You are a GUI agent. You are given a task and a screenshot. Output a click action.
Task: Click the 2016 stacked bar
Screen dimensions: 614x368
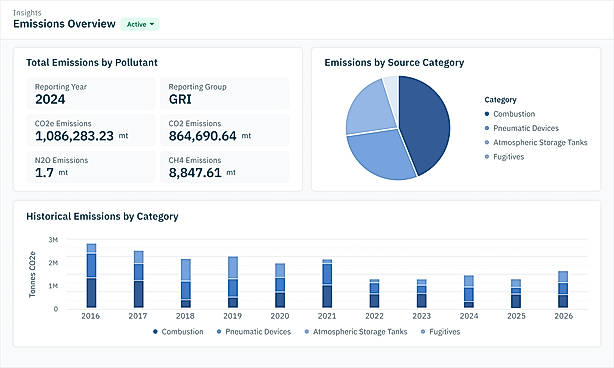91,276
